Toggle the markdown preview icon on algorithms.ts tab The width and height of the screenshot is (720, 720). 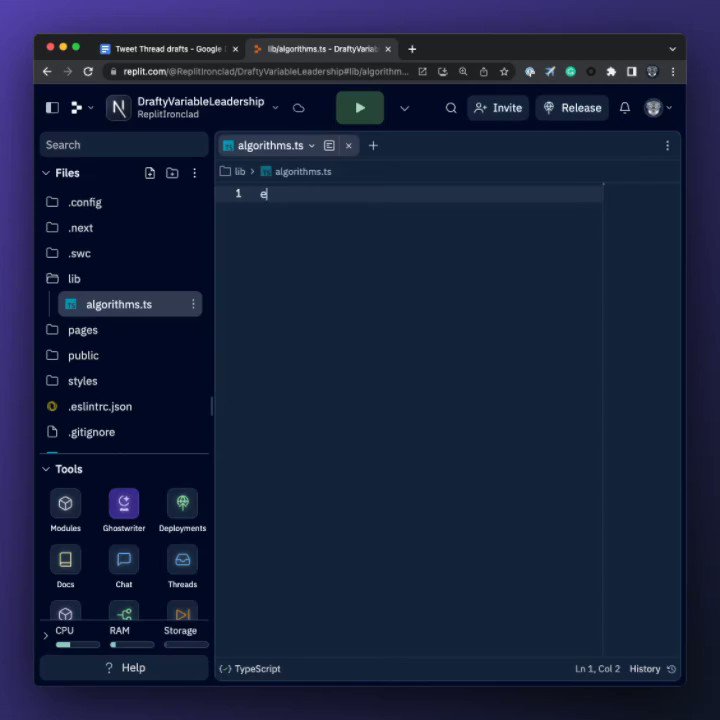click(329, 146)
